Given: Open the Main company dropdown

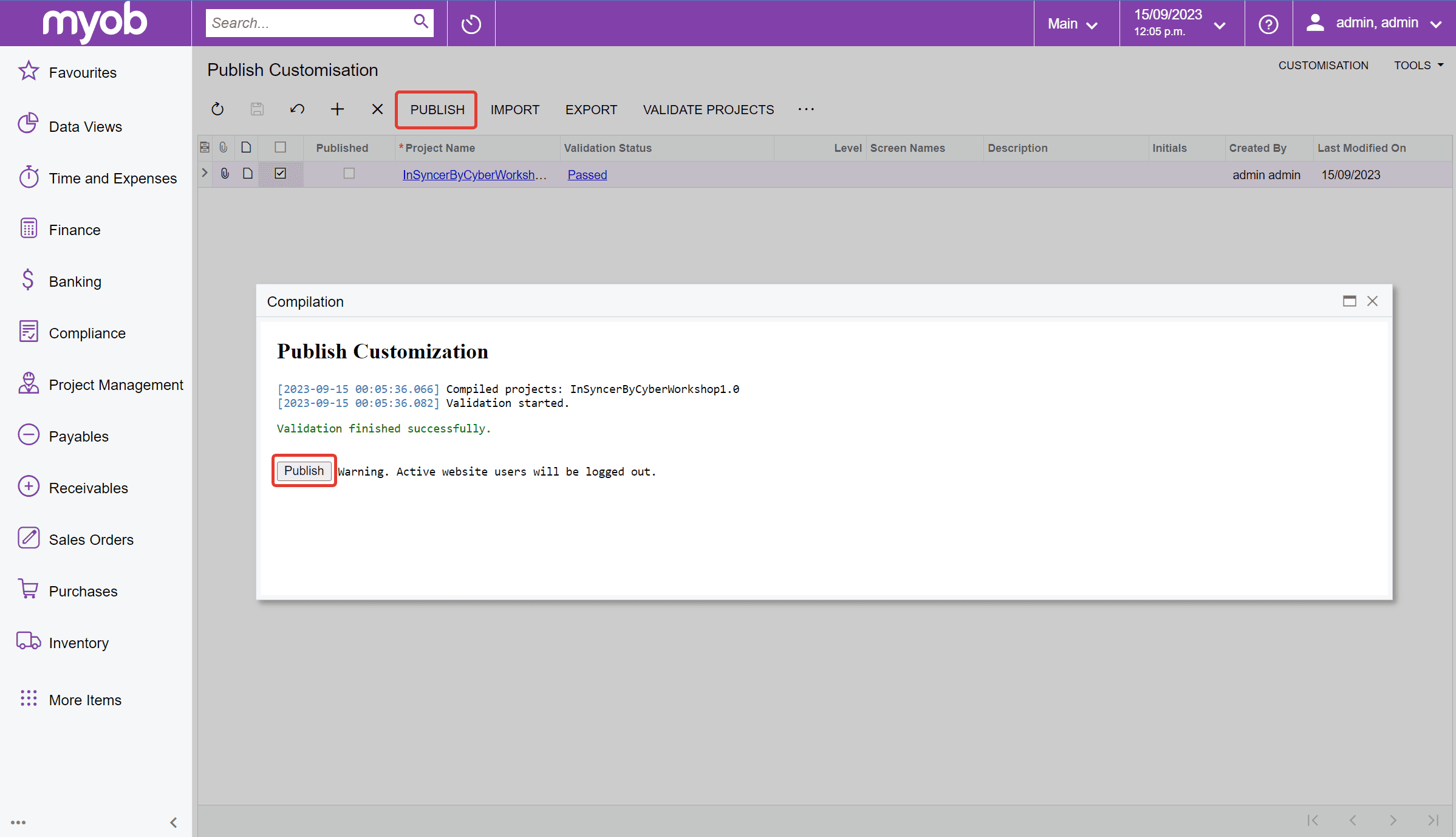Looking at the screenshot, I should coord(1073,24).
